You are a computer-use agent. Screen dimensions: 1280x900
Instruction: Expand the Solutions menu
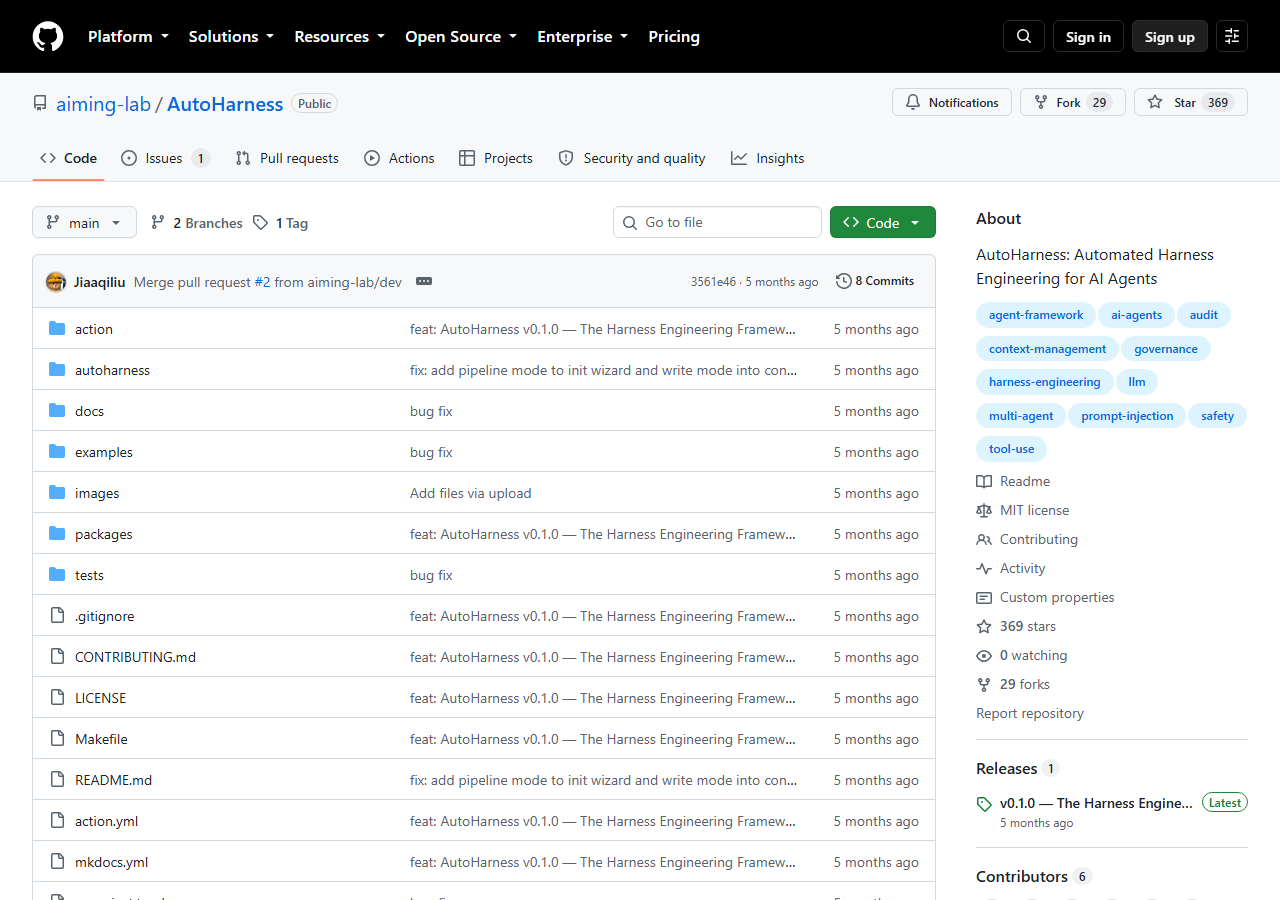coord(231,37)
